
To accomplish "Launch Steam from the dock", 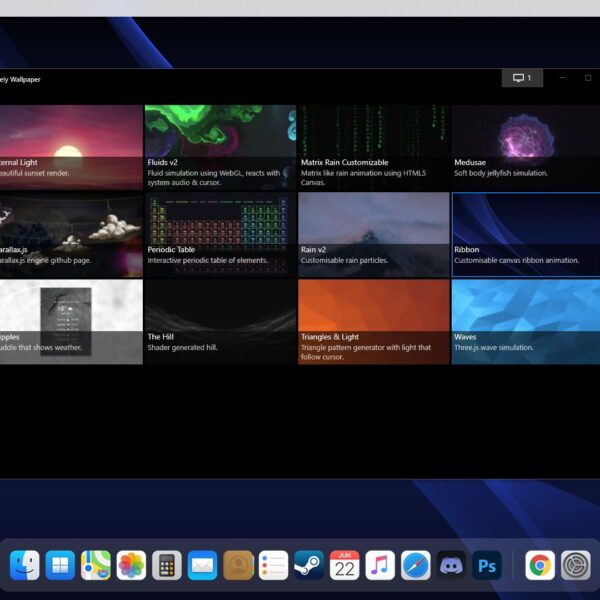I will point(309,565).
